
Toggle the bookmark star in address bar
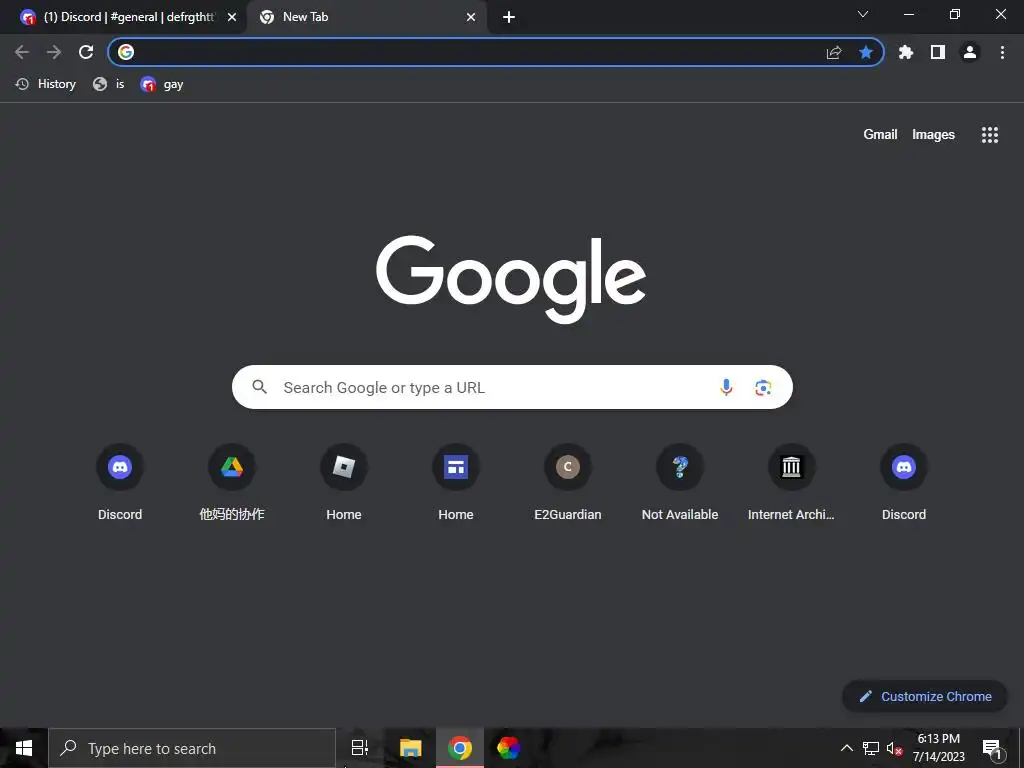coord(866,52)
